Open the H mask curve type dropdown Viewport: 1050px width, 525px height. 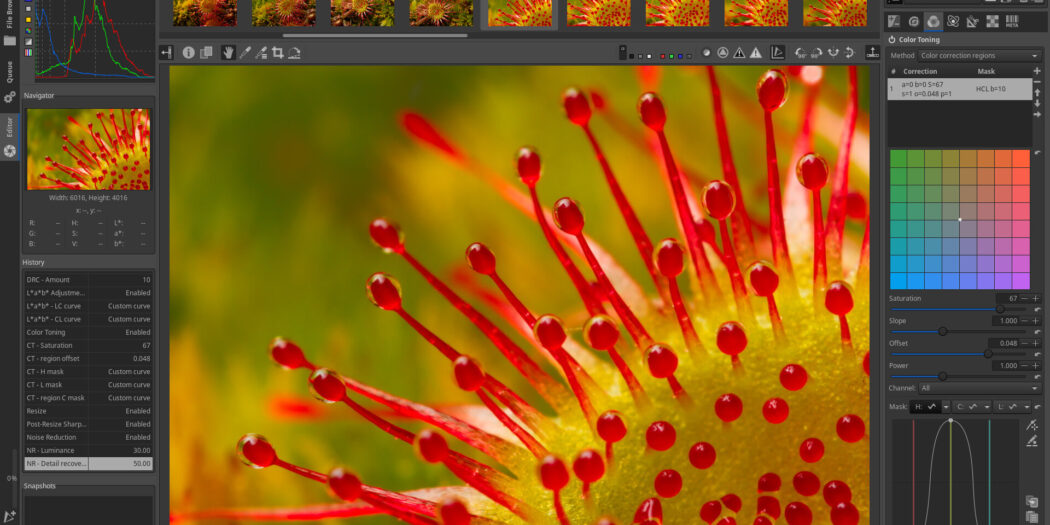946,406
